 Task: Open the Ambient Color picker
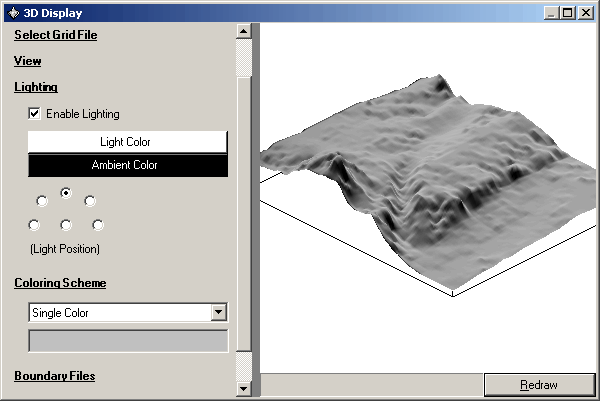coord(127,165)
